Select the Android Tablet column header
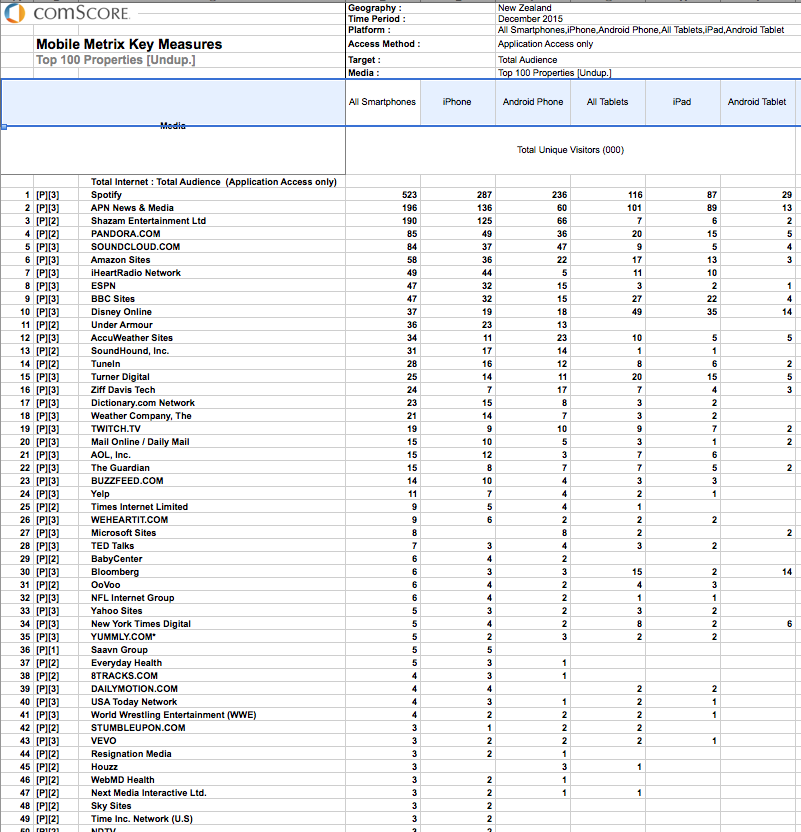The width and height of the screenshot is (801, 832). [758, 102]
